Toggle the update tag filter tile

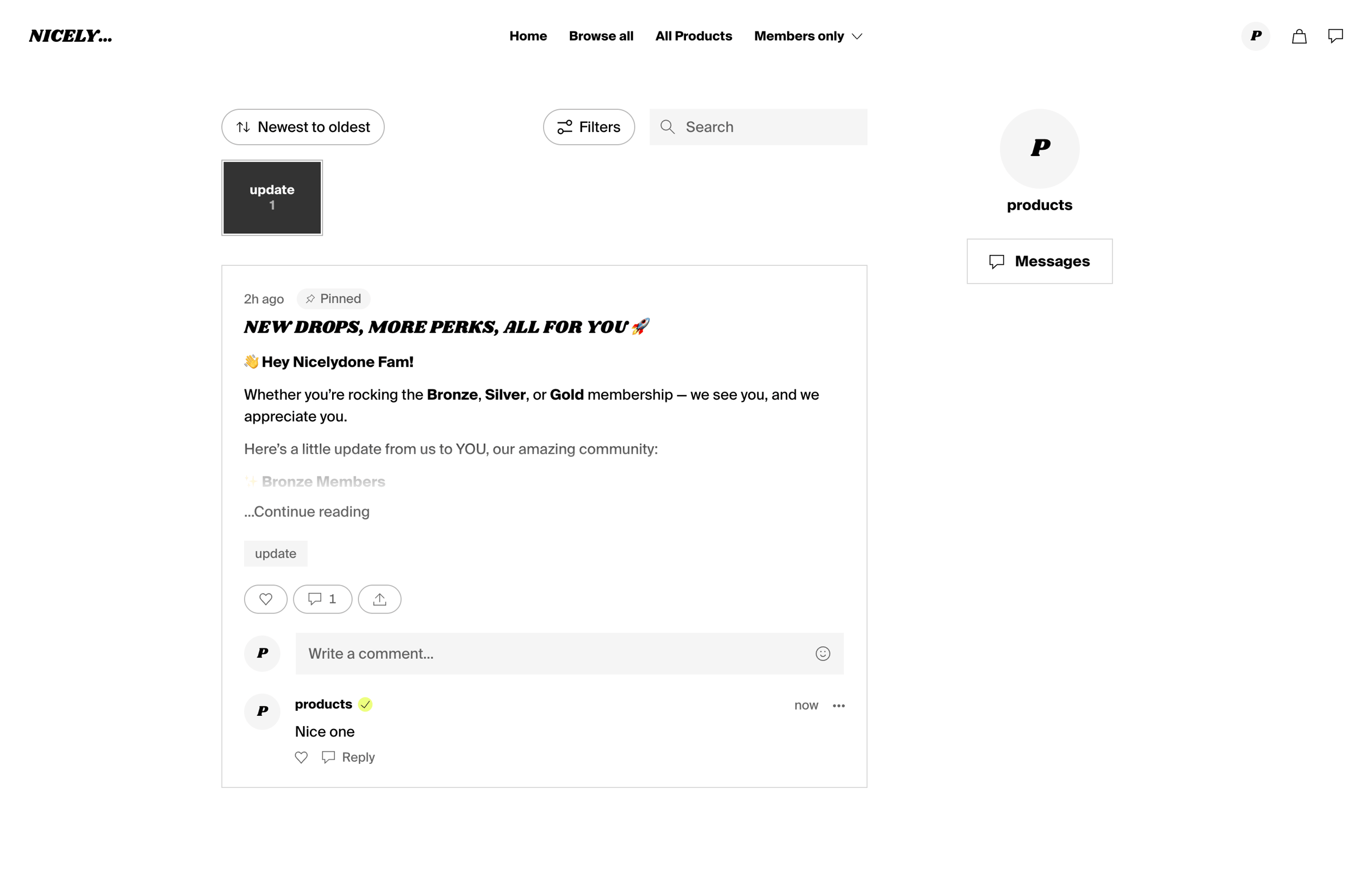(272, 197)
